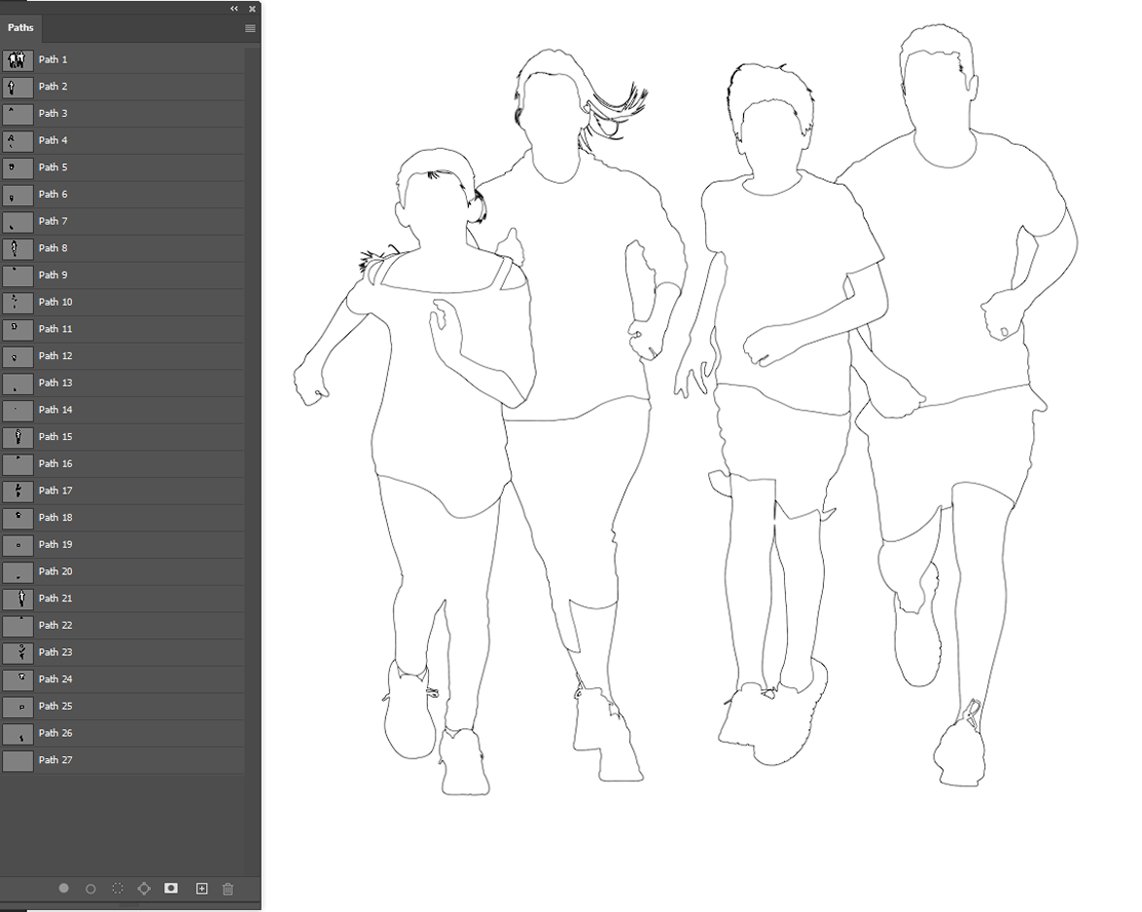Create a new path with plus icon

coord(201,888)
